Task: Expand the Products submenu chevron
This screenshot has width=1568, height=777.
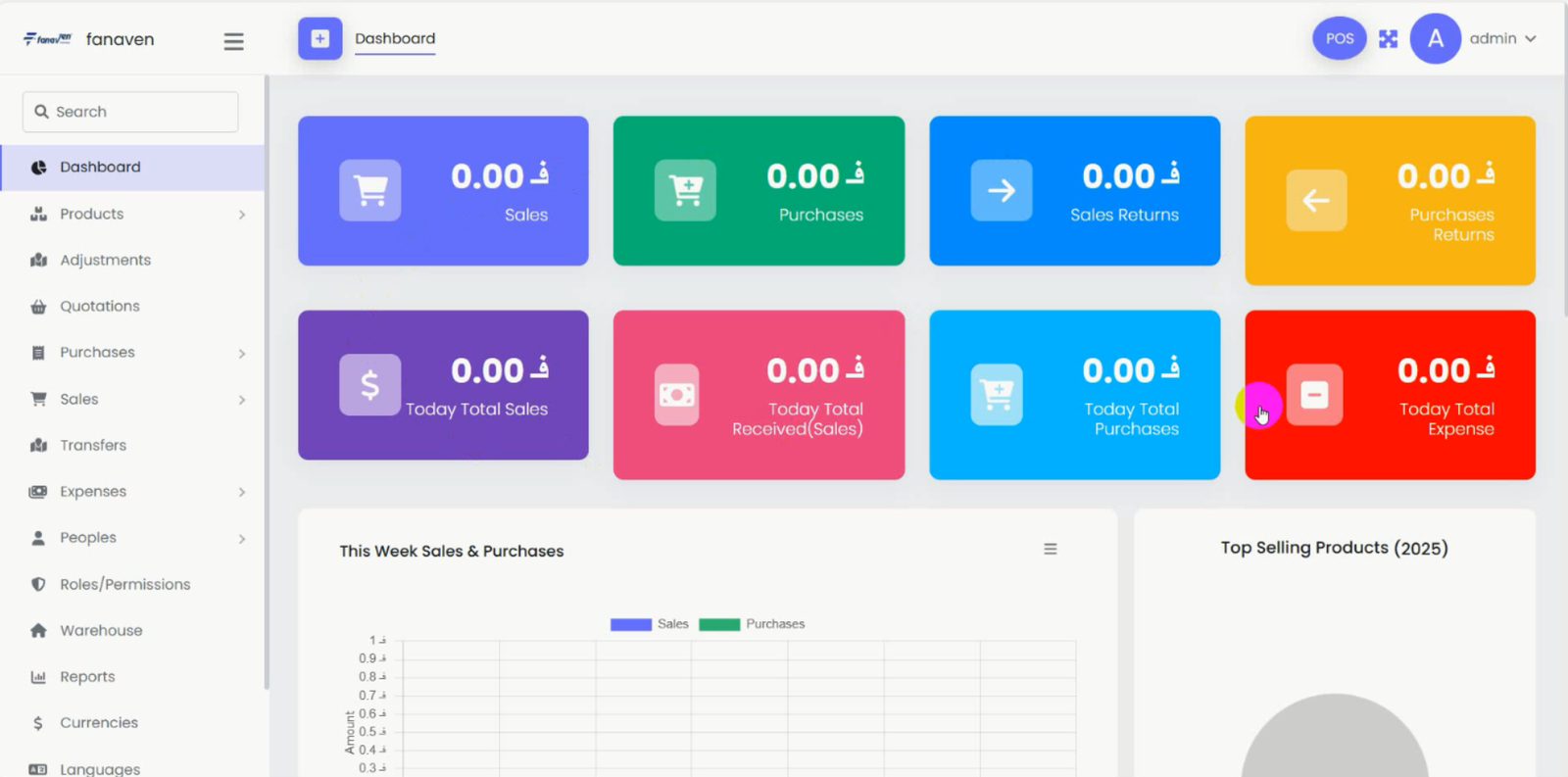Action: (241, 215)
